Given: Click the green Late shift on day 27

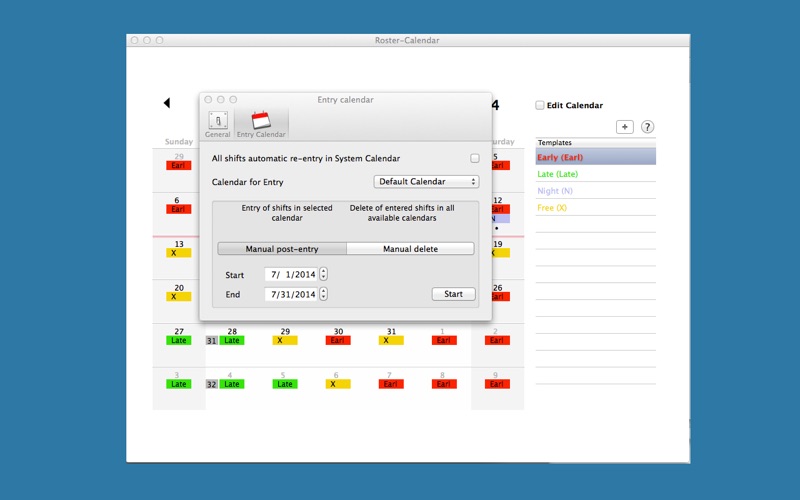Looking at the screenshot, I should 179,340.
